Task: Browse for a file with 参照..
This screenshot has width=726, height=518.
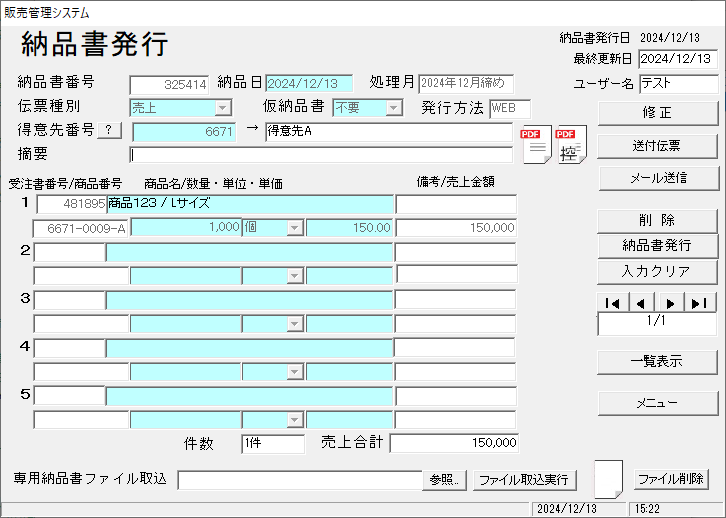Action: point(444,480)
